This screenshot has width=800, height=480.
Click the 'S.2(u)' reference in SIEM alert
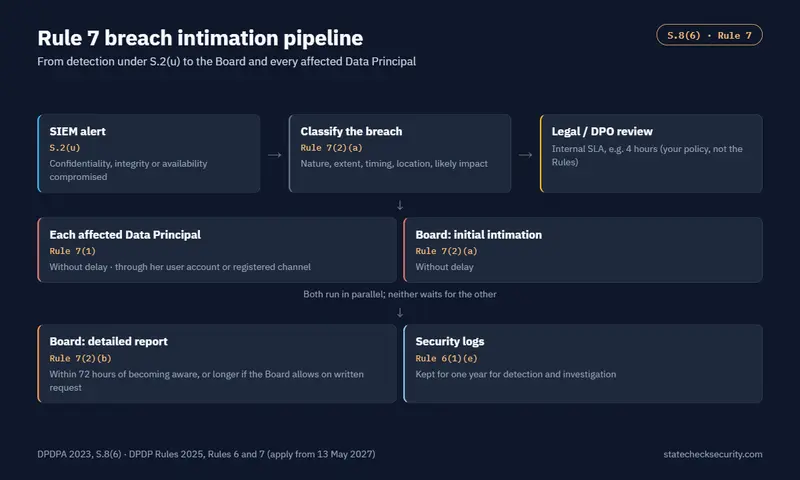point(65,148)
